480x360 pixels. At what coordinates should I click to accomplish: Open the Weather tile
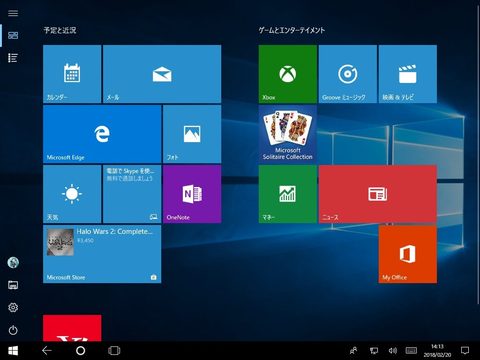pos(72,194)
